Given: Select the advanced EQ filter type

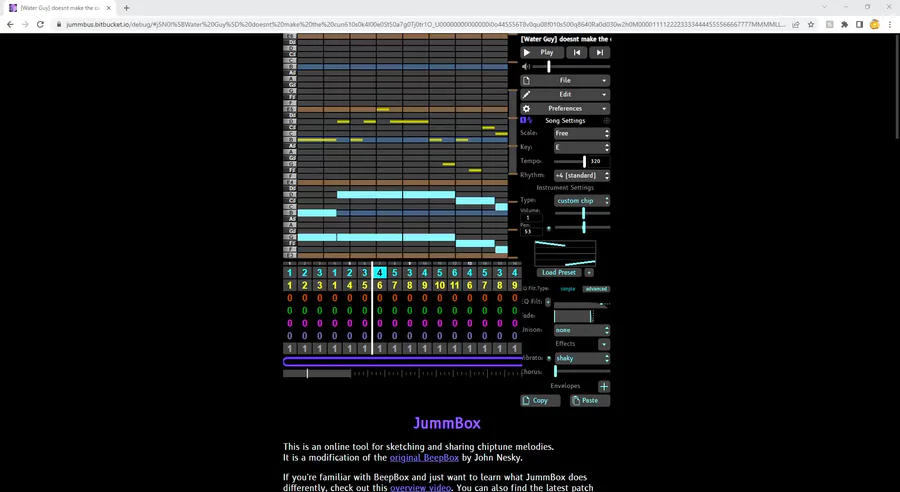Looking at the screenshot, I should pos(596,289).
